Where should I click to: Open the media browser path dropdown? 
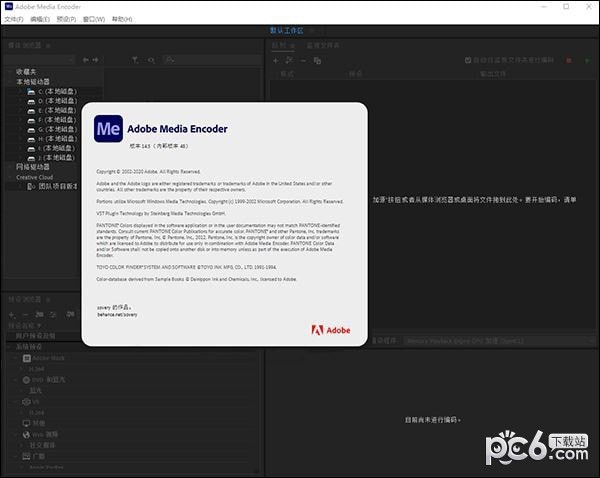[x=39, y=60]
